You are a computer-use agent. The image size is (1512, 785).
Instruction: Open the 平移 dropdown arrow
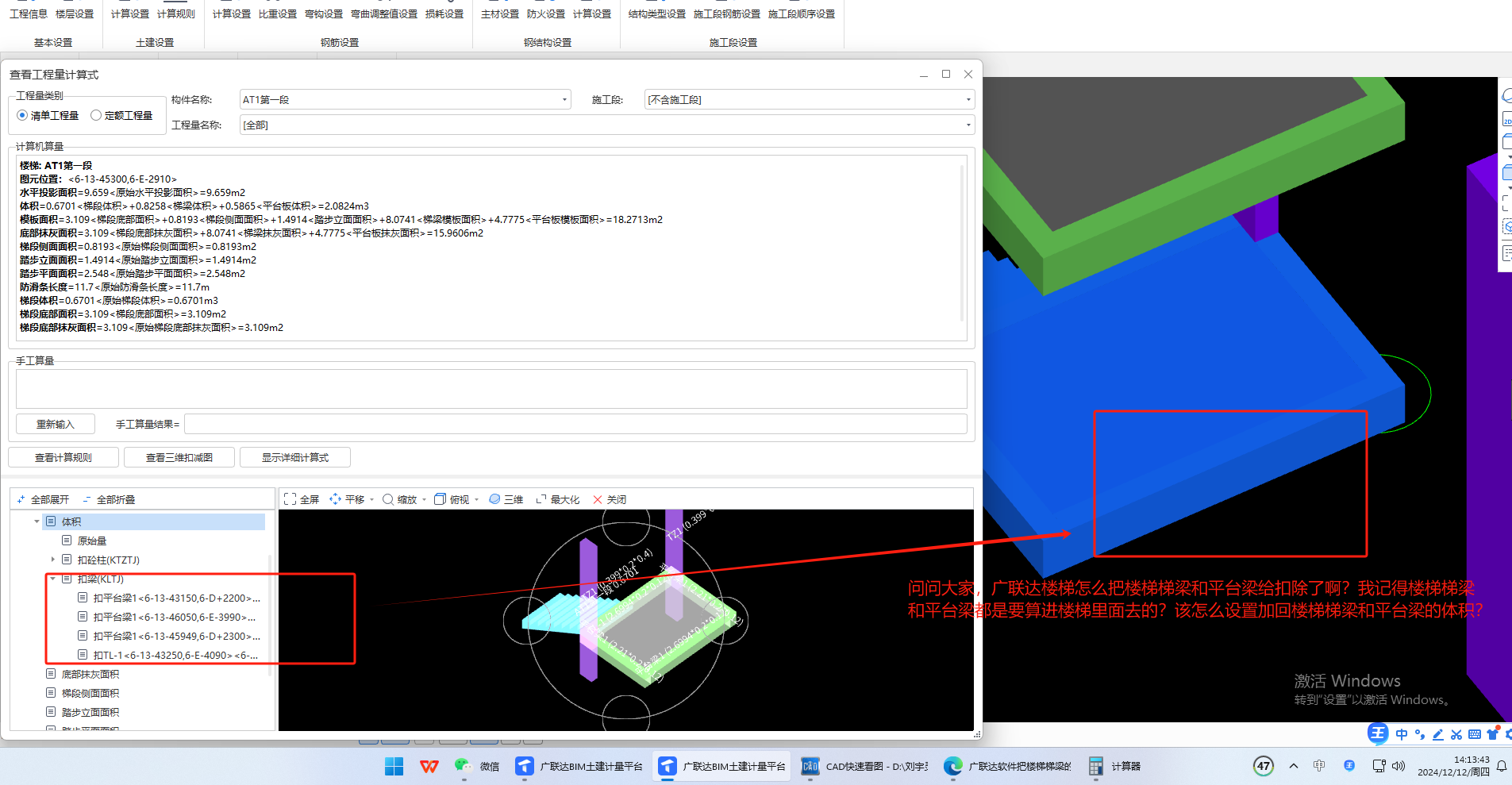[371, 499]
